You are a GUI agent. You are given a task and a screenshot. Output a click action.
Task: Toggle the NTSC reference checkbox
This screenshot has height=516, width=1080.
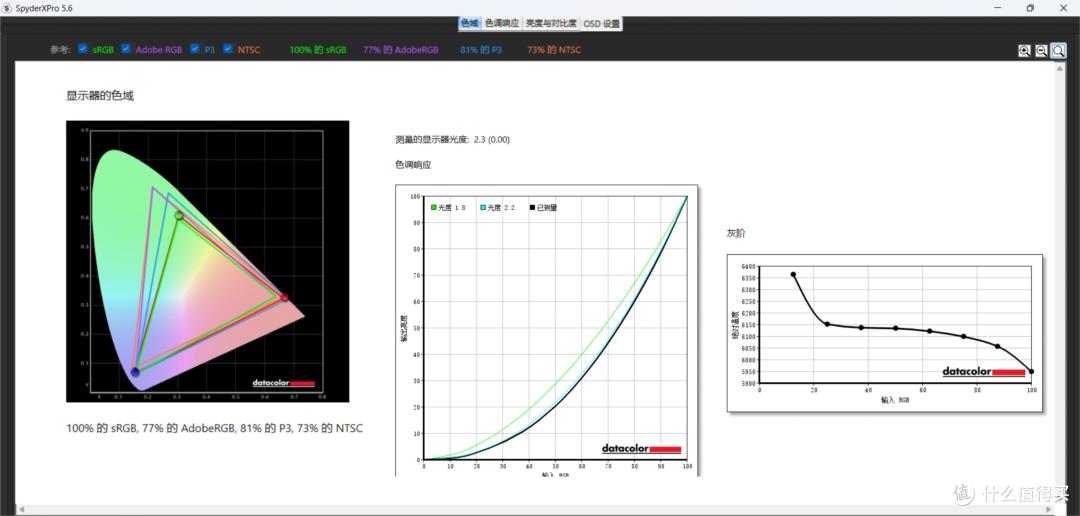(228, 49)
